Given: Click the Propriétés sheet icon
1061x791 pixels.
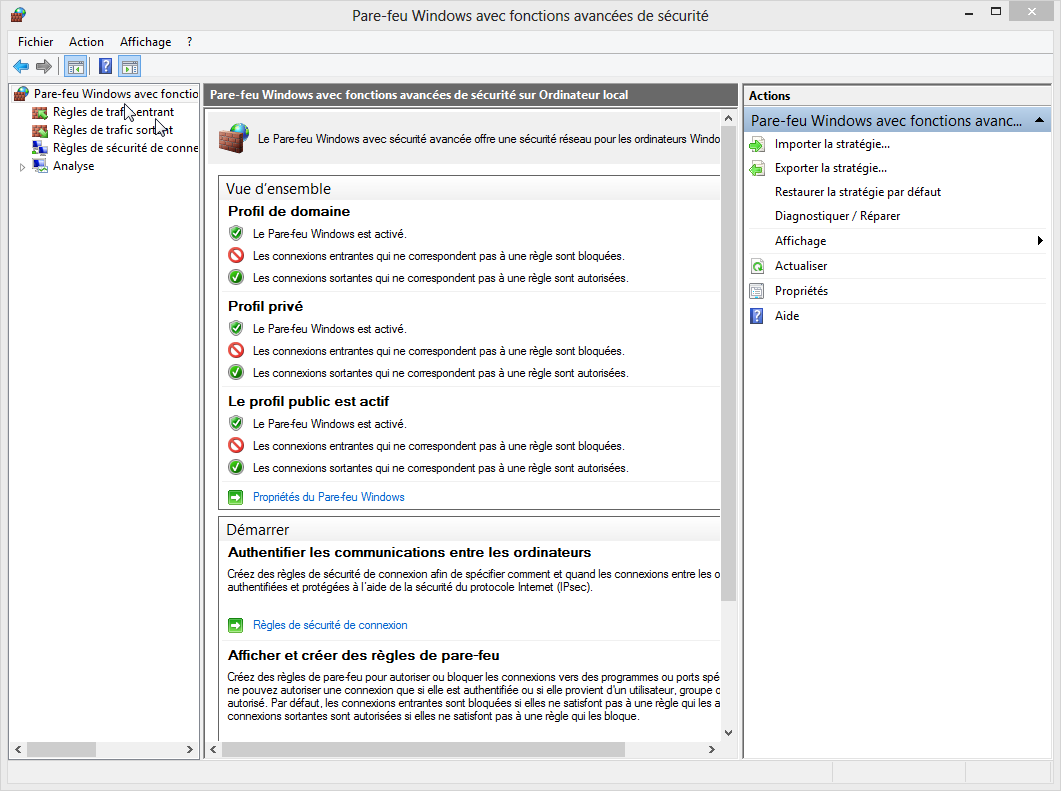Looking at the screenshot, I should pyautogui.click(x=757, y=291).
